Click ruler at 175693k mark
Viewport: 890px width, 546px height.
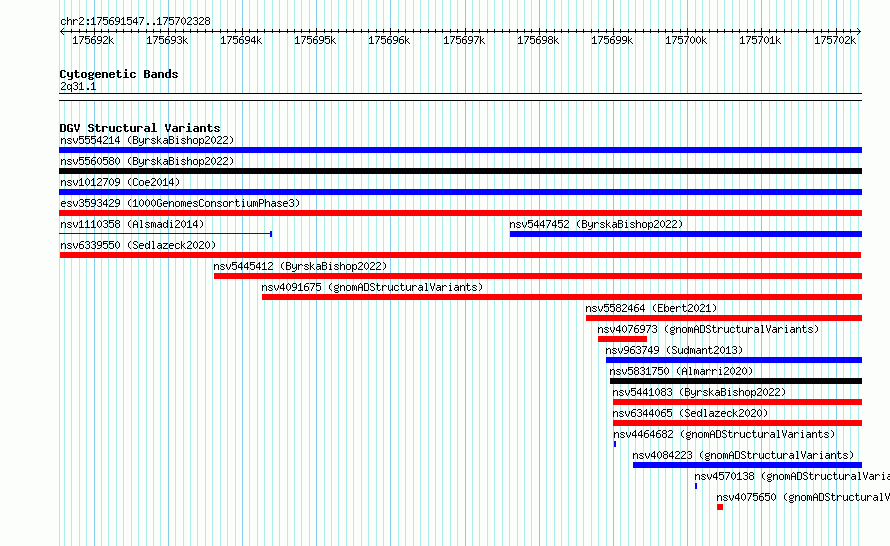pyautogui.click(x=167, y=40)
